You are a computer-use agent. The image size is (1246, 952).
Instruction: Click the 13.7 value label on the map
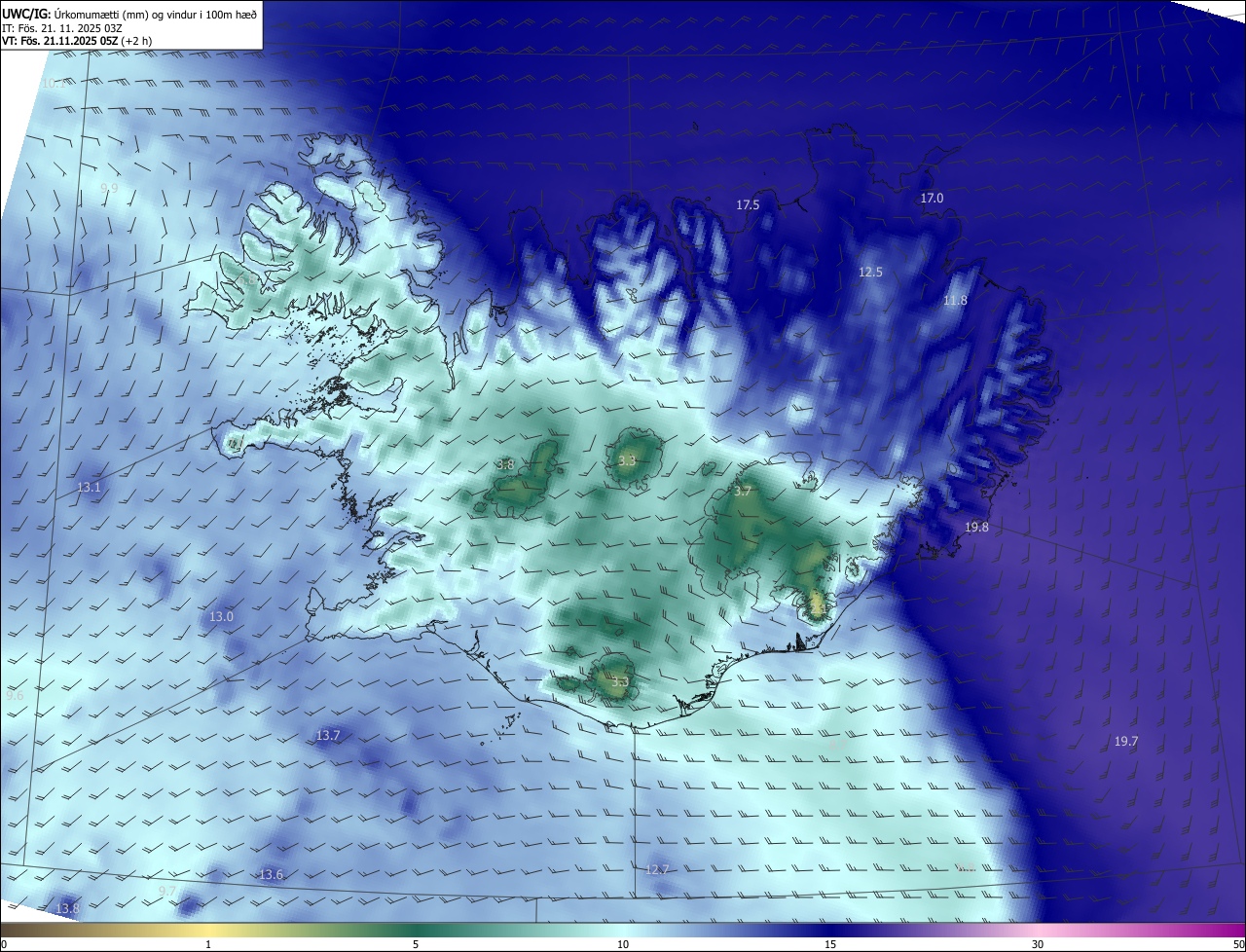328,736
